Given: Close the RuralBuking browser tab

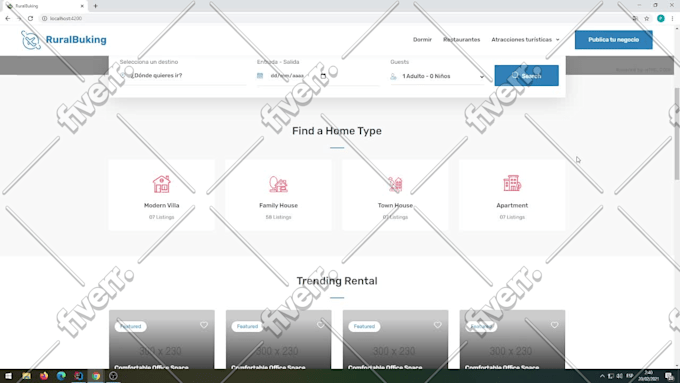Looking at the screenshot, I should [82, 6].
